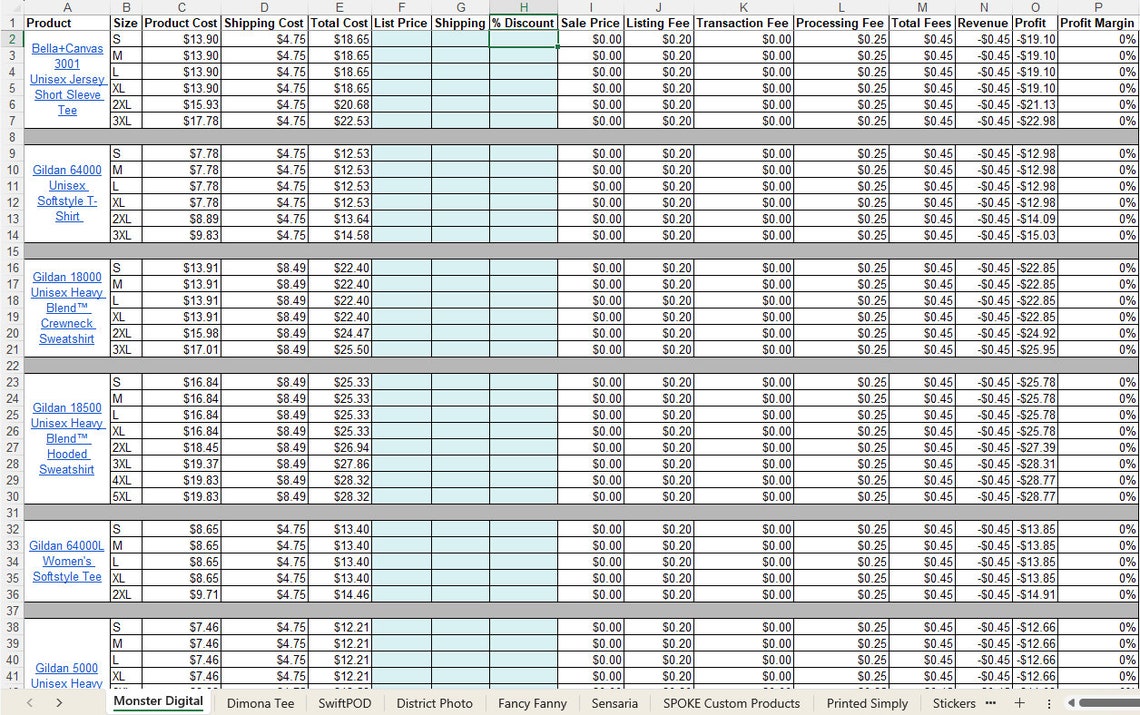
Task: Switch to the Dimona Tee sheet
Action: pyautogui.click(x=260, y=703)
